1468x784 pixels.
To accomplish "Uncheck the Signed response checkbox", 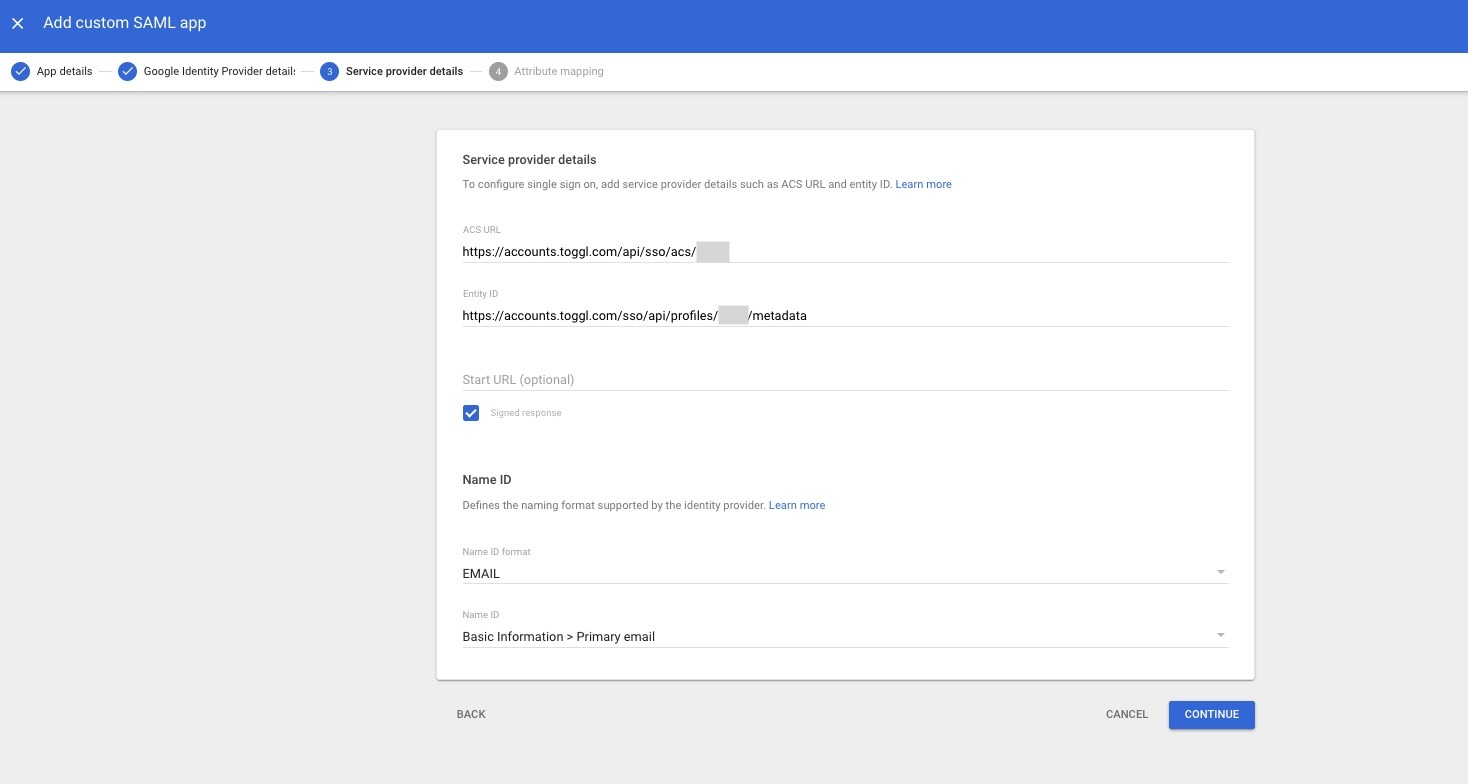I will [x=471, y=413].
